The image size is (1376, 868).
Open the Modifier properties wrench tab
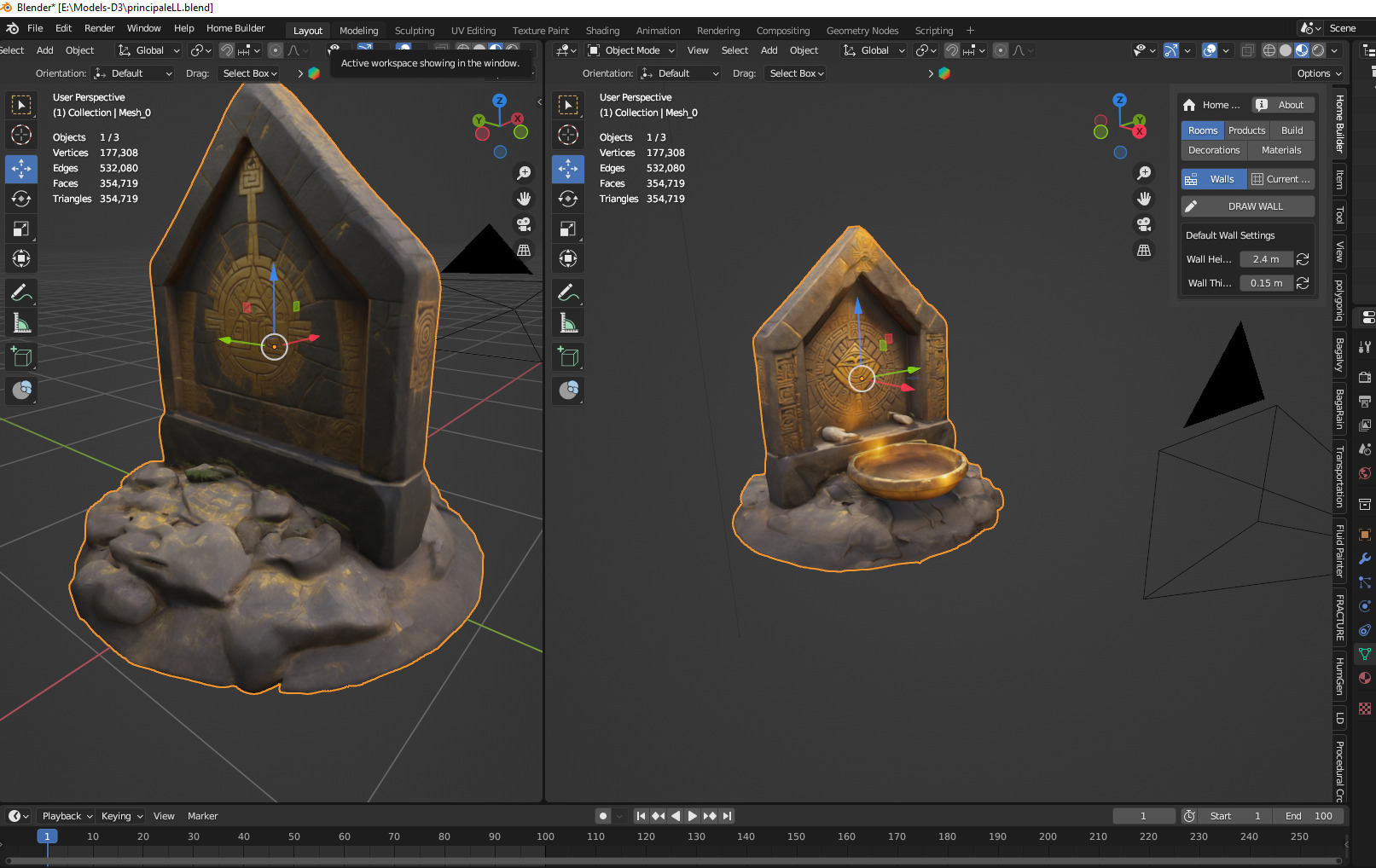1365,558
